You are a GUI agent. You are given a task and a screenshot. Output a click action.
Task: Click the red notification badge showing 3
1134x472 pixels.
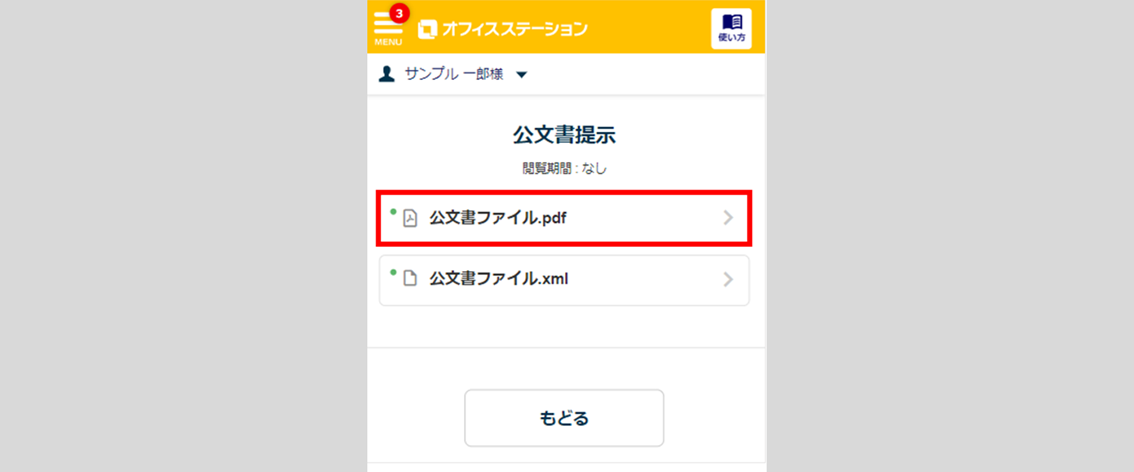point(399,13)
